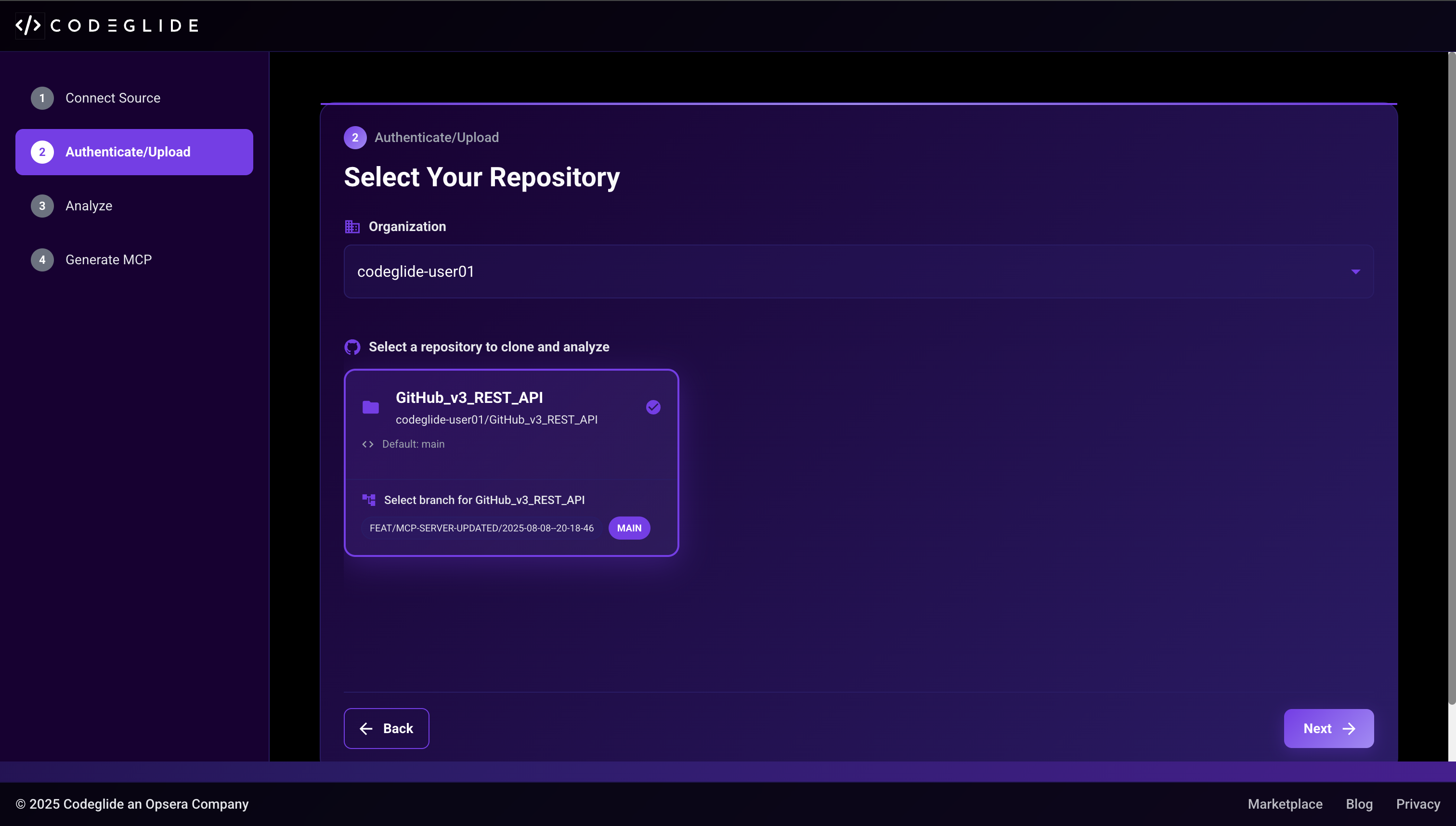
Task: Click codeglide-user01/GitHub_v3_REST_API path text
Action: pos(496,420)
